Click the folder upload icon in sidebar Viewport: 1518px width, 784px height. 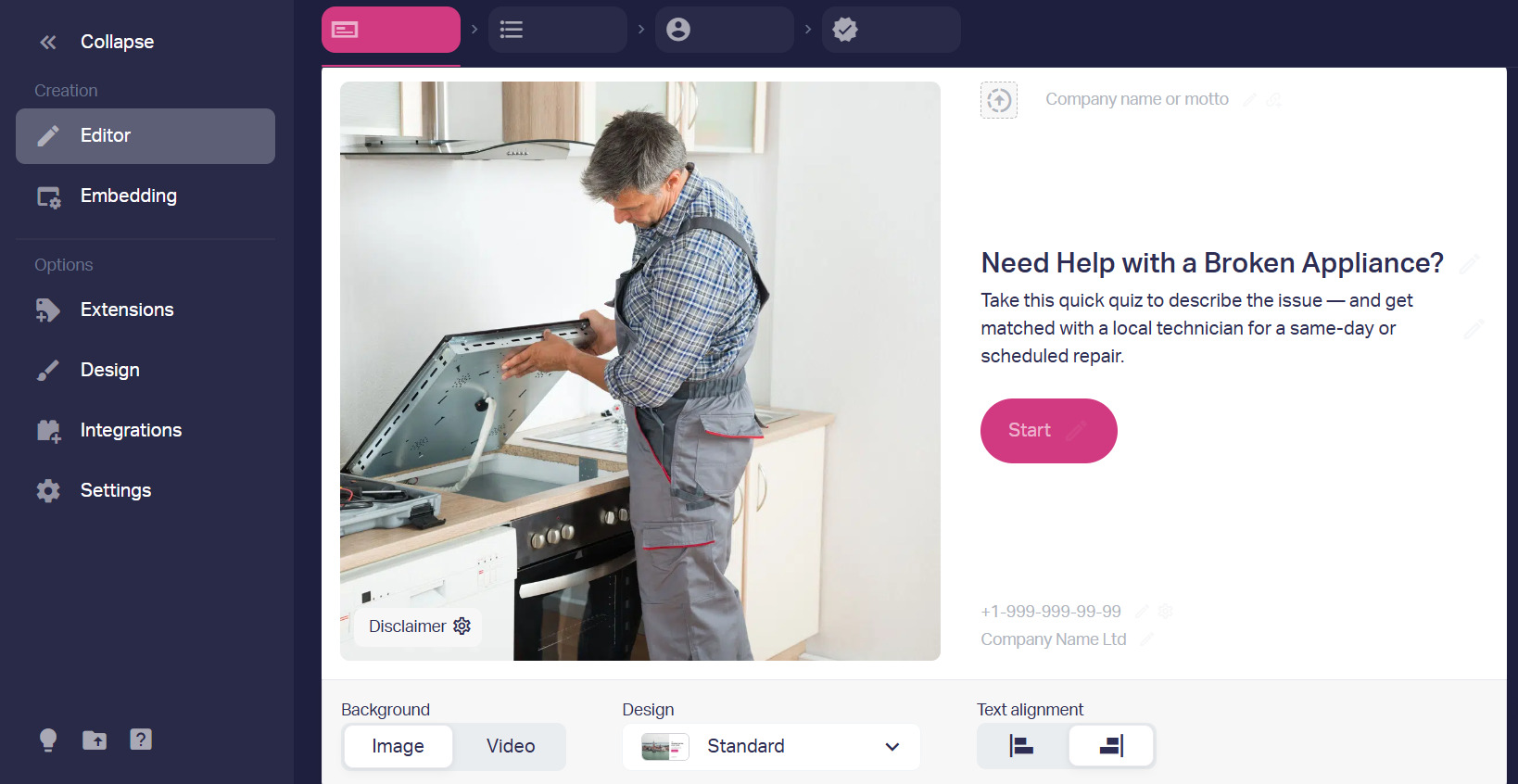pyautogui.click(x=95, y=740)
